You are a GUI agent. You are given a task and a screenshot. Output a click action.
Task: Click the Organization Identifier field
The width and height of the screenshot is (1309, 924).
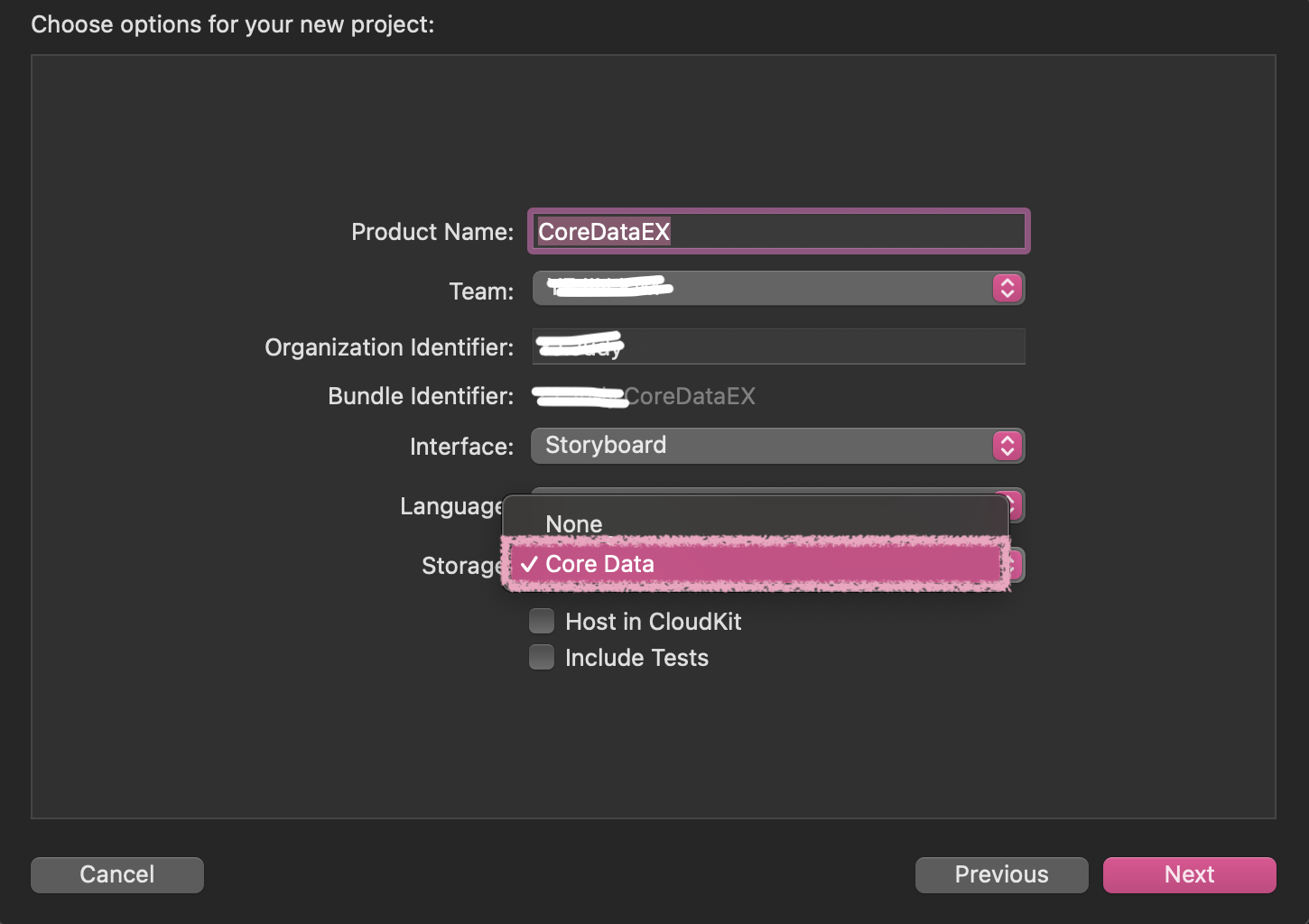click(x=778, y=346)
